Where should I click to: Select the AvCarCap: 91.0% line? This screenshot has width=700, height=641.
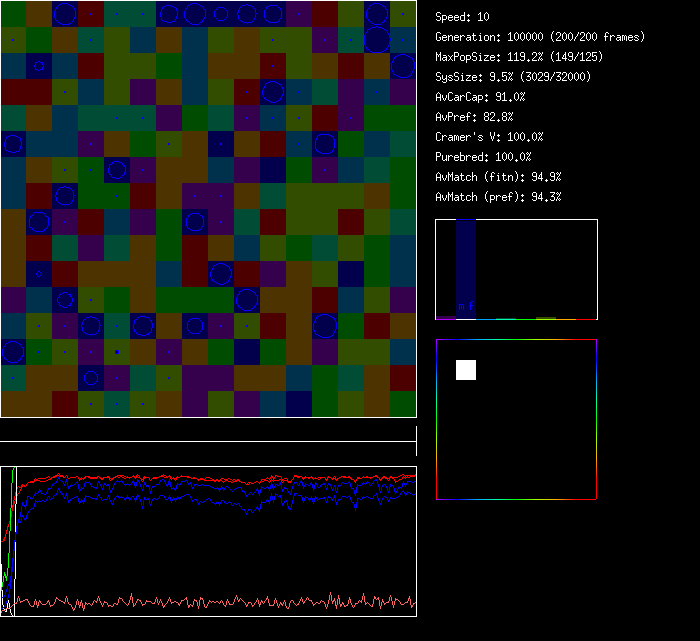click(x=480, y=97)
